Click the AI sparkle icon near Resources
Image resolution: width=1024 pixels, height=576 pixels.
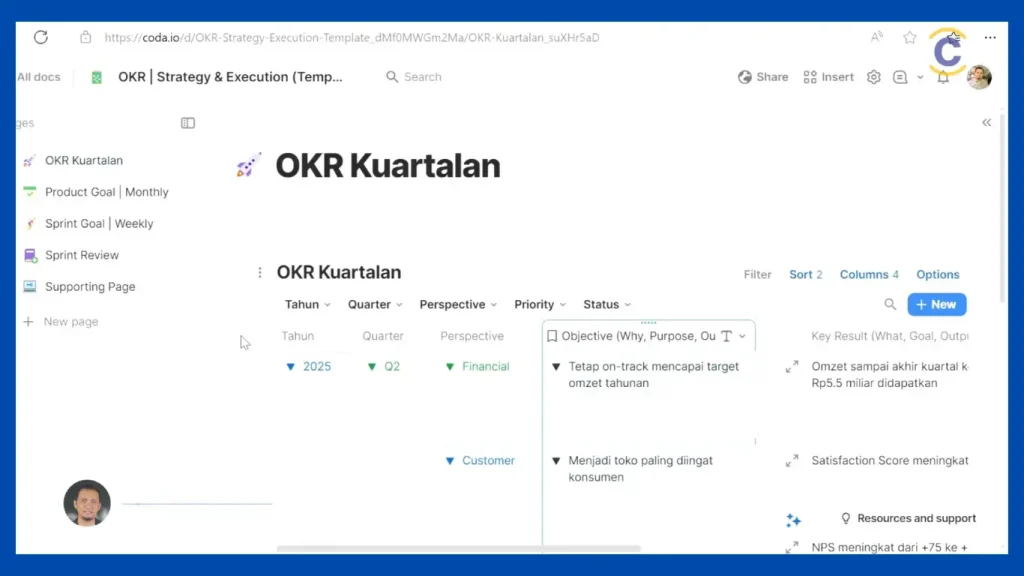(793, 520)
